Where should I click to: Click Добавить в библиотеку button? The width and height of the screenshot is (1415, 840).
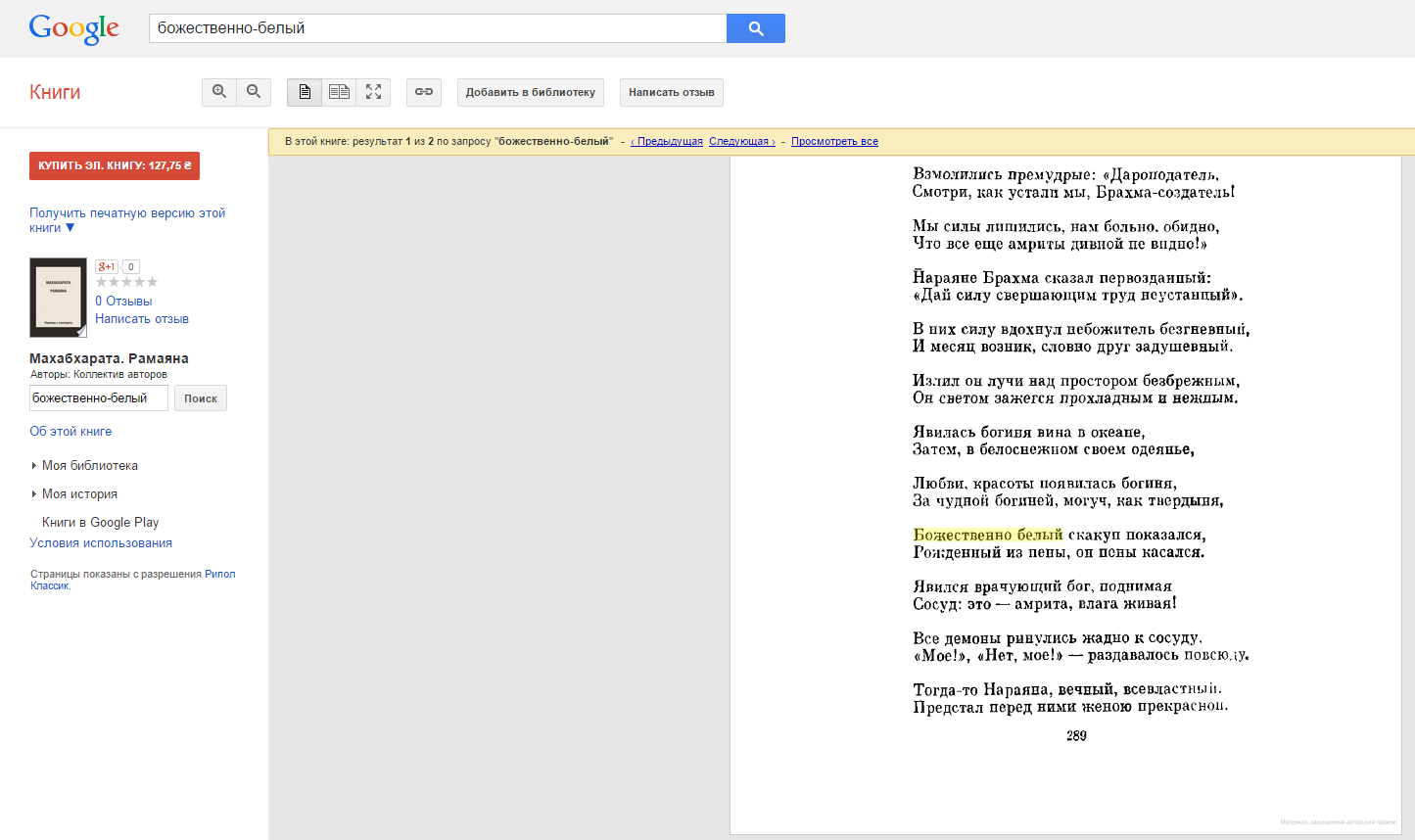(531, 92)
